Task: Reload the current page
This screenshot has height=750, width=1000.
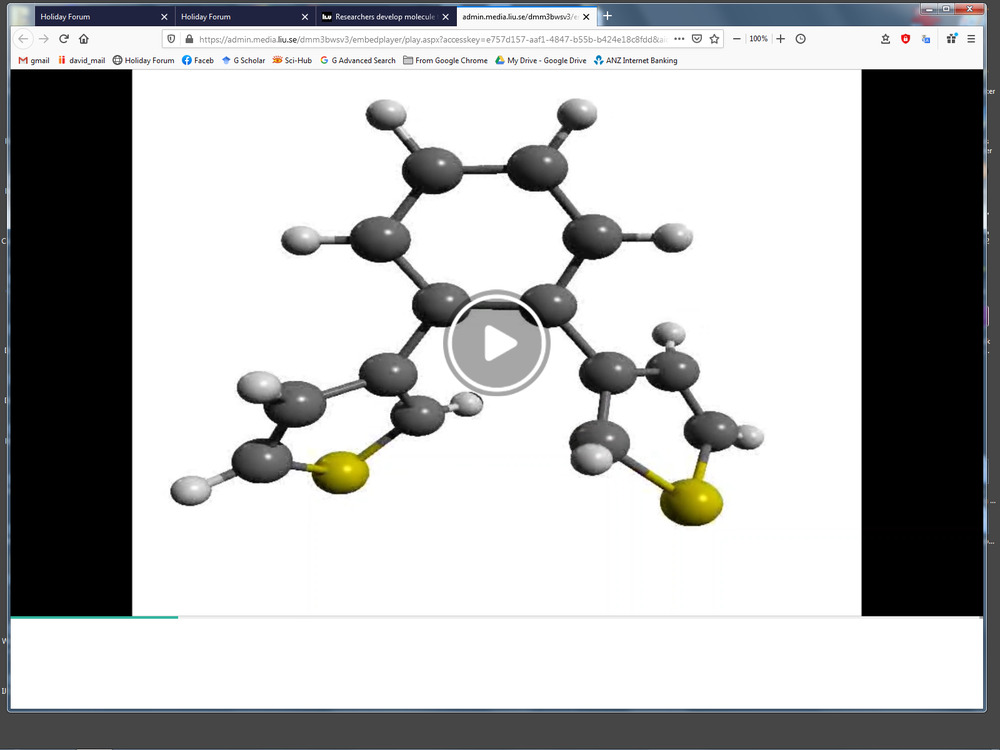Action: click(x=64, y=39)
